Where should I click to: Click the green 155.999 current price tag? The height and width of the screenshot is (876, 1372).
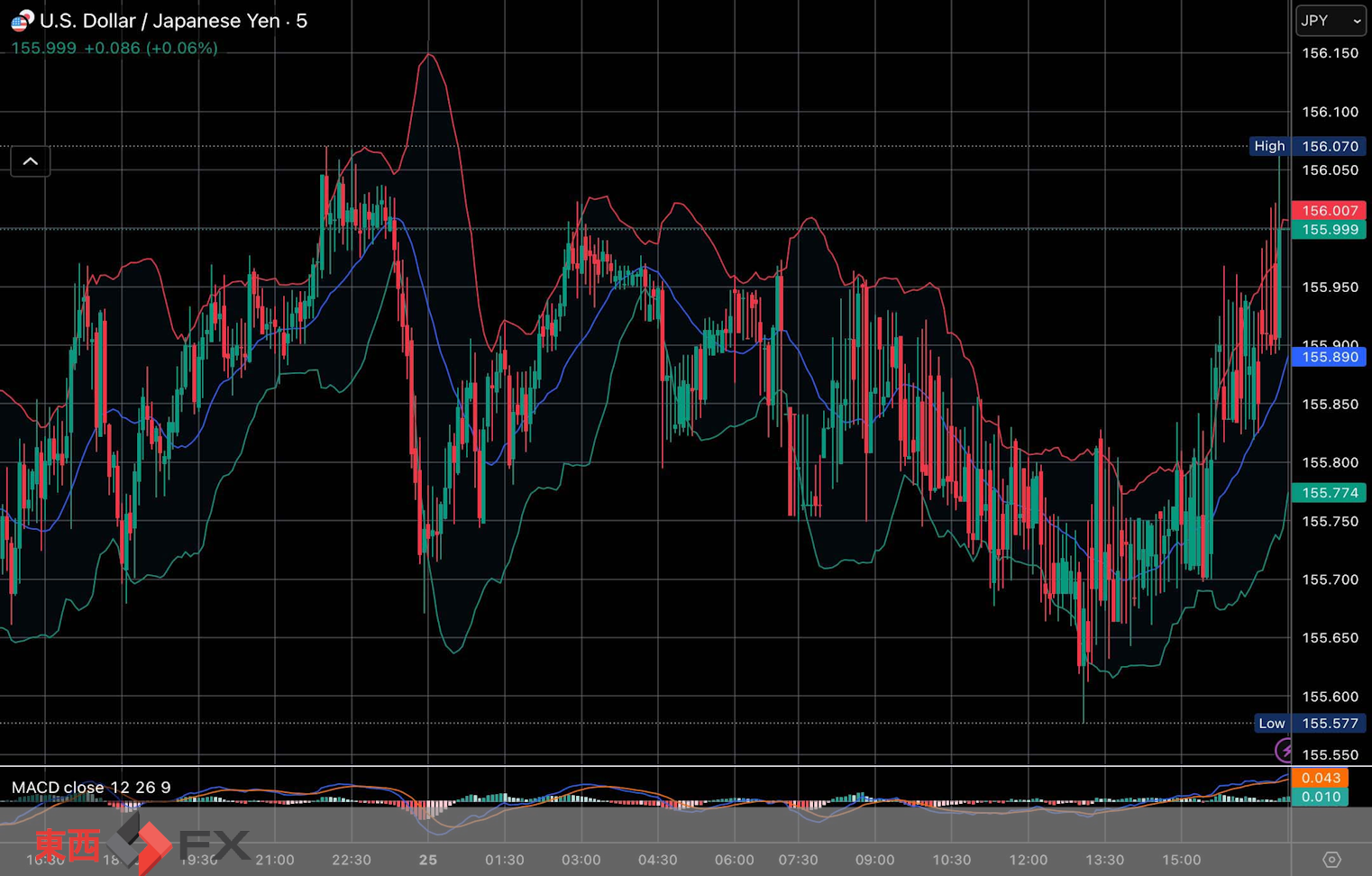tap(1329, 230)
